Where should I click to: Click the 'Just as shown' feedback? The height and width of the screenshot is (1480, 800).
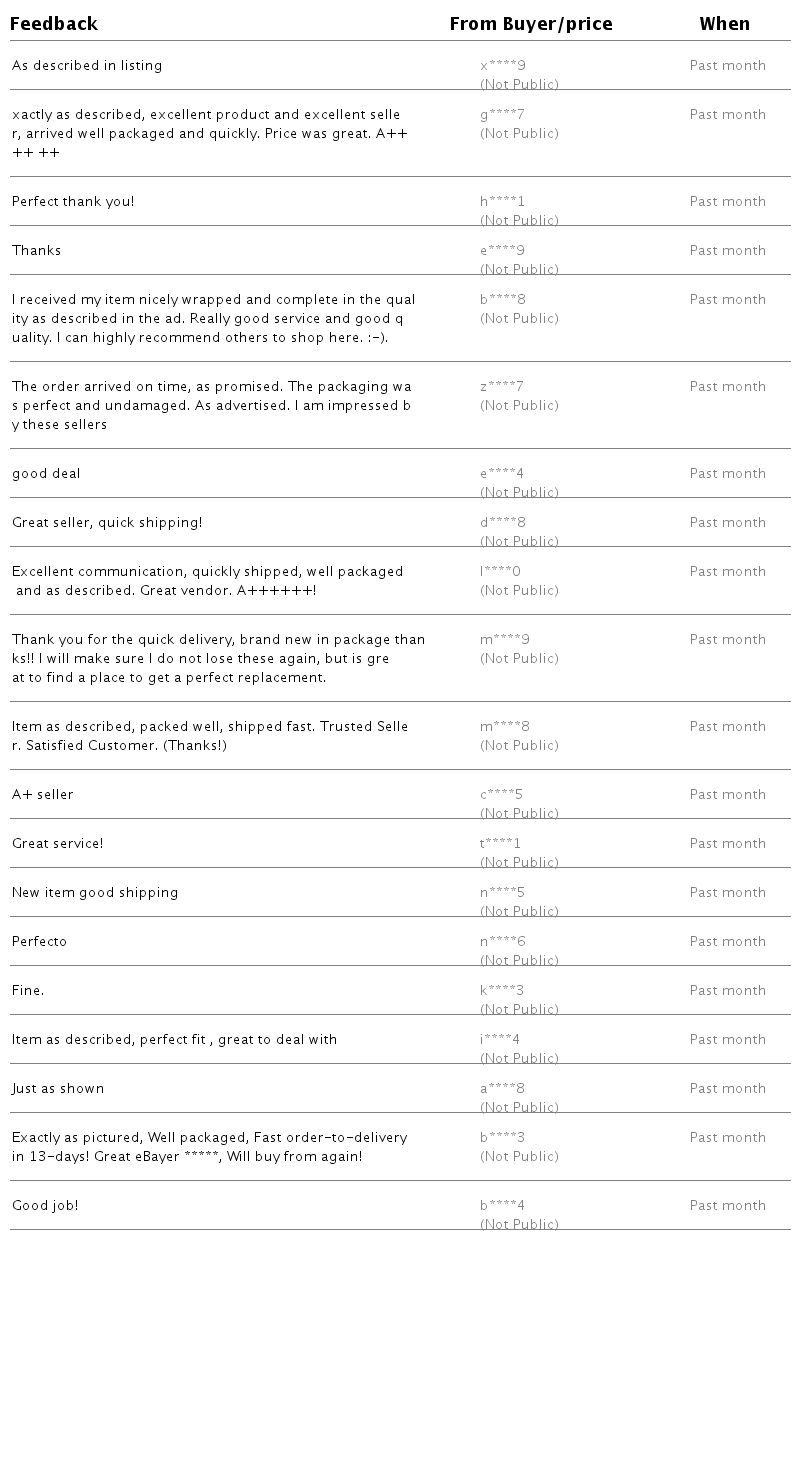click(x=58, y=1089)
